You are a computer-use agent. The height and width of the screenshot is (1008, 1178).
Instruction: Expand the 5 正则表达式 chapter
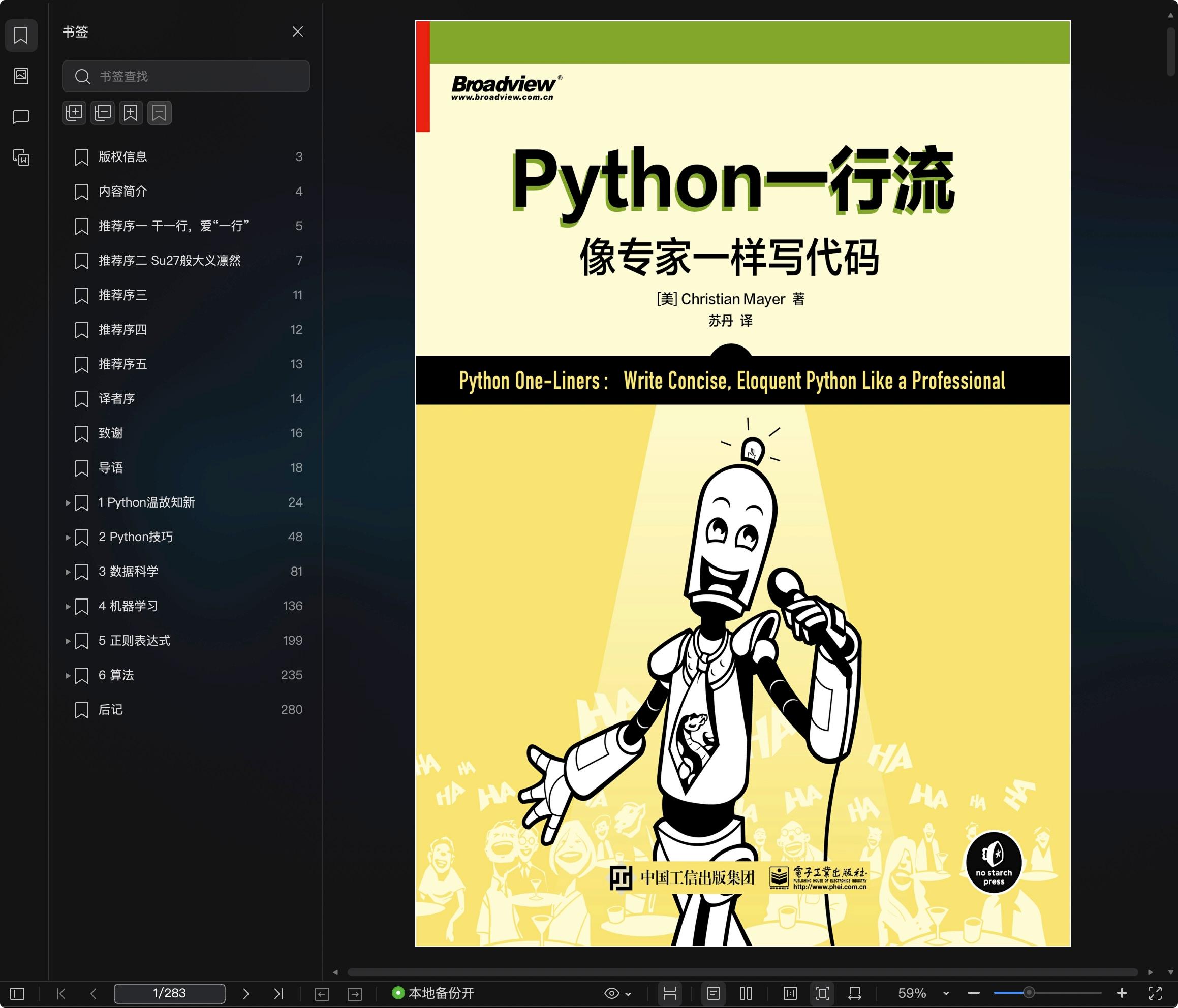click(x=68, y=641)
